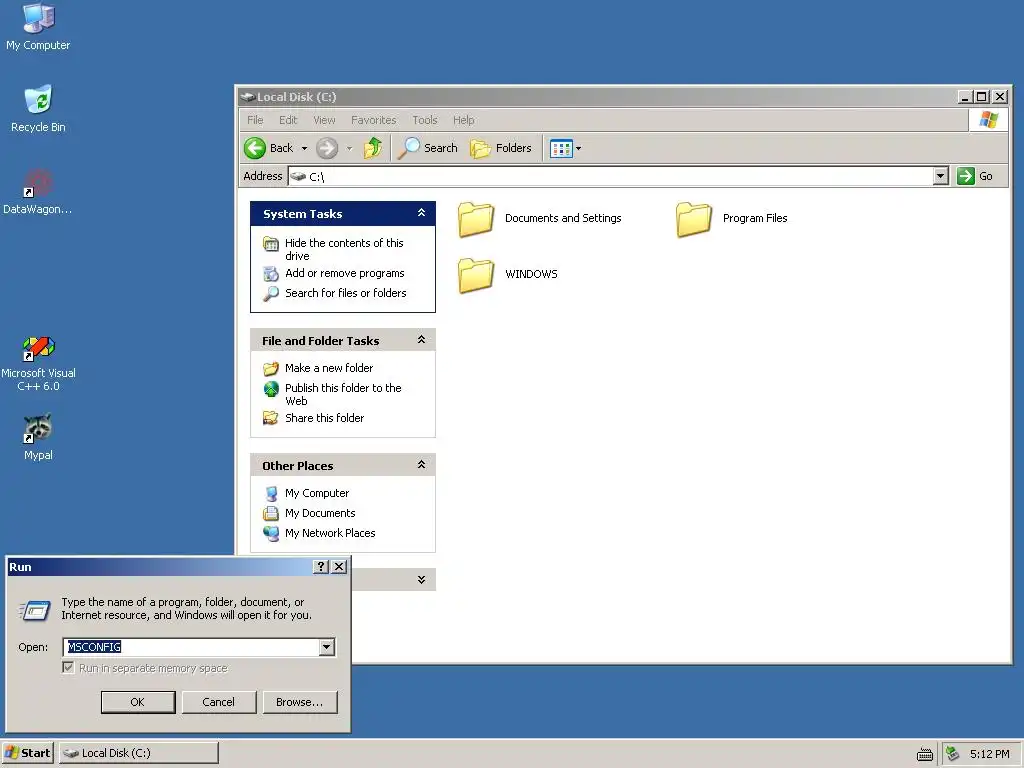Click Browse... in the Run dialog
Screen dimensions: 1024x768
300,702
